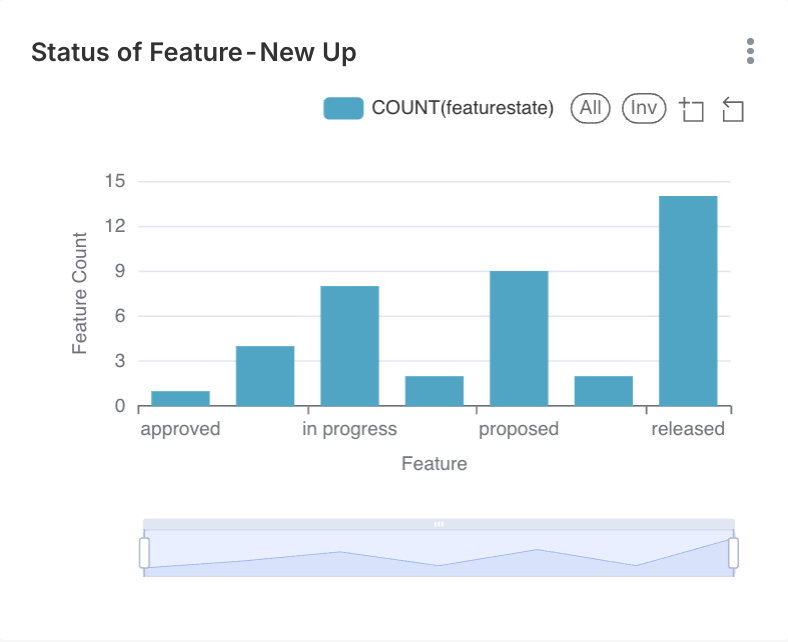
Task: Activate the area zoom selection icon
Action: coord(691,109)
